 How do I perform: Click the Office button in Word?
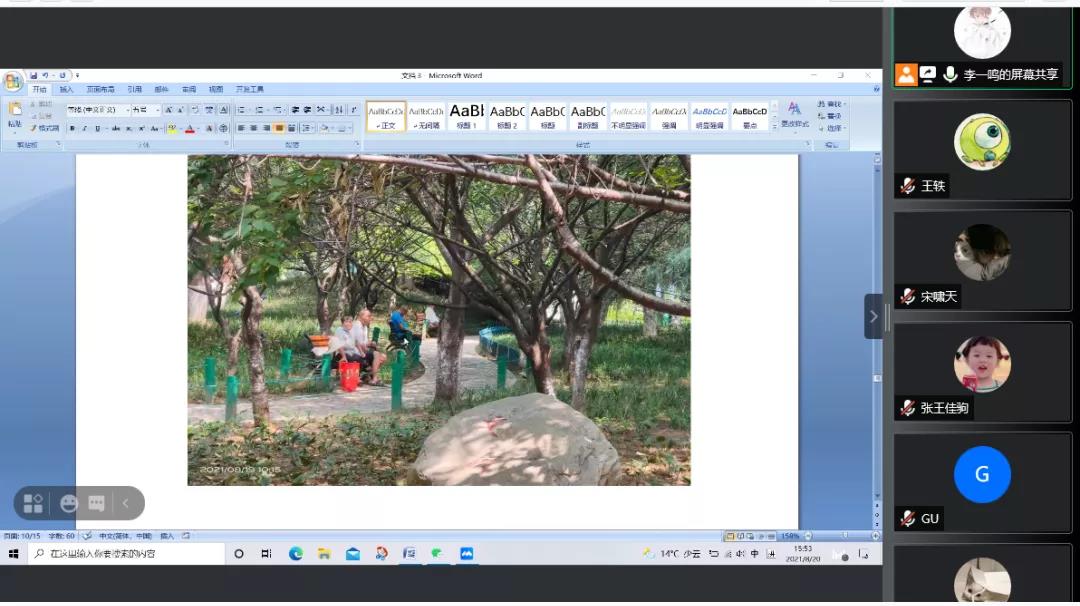click(x=12, y=81)
